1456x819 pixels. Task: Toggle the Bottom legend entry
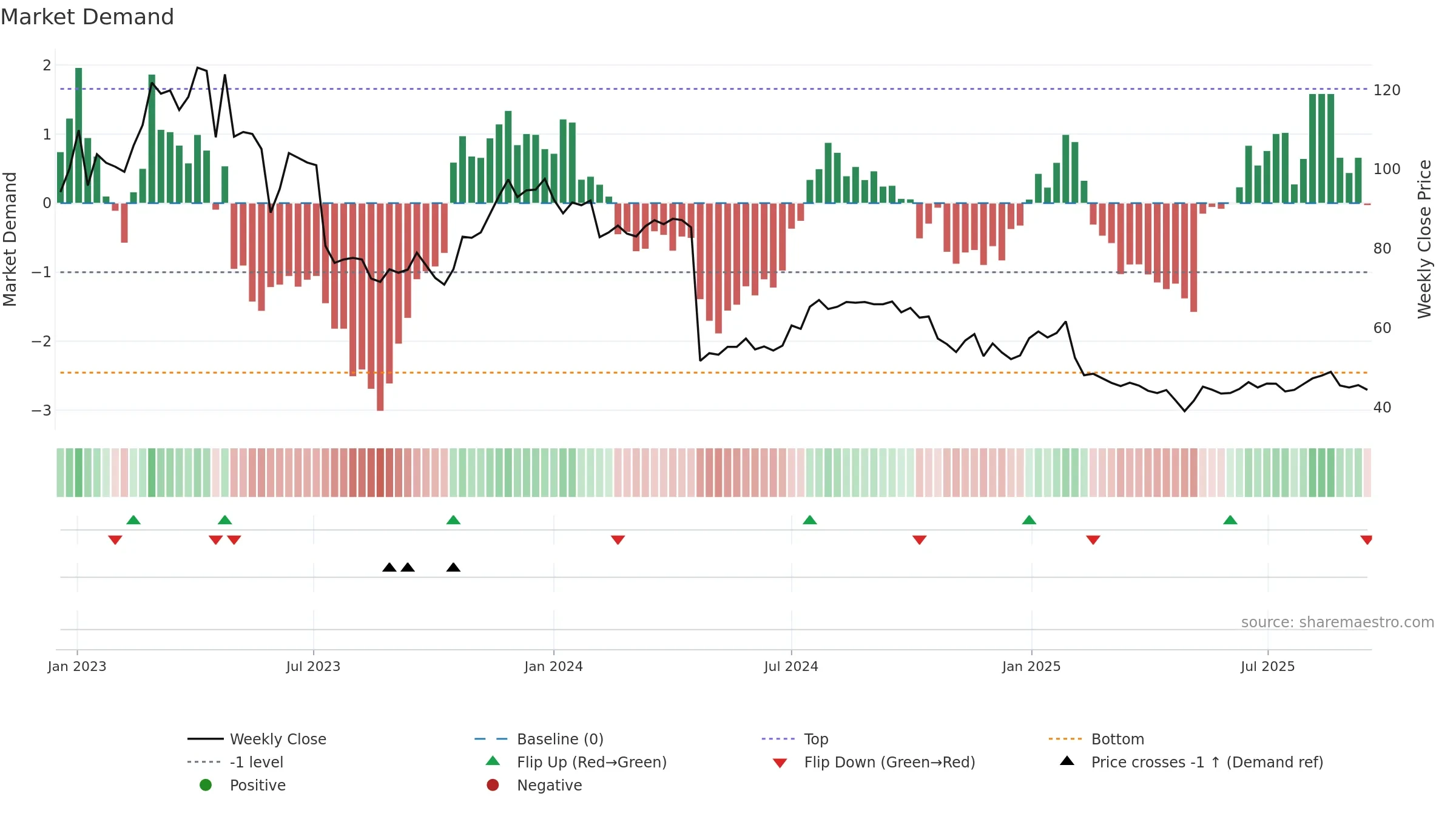pos(1096,739)
